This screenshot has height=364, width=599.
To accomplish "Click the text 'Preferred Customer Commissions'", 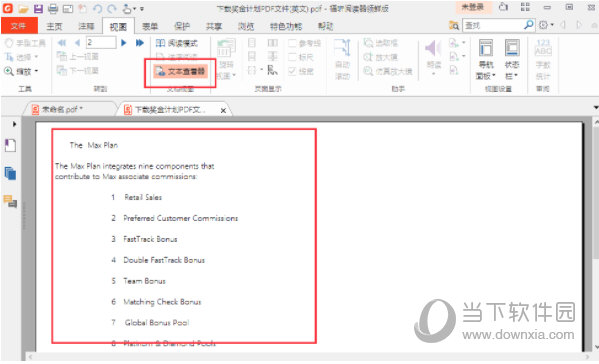I will [180, 218].
